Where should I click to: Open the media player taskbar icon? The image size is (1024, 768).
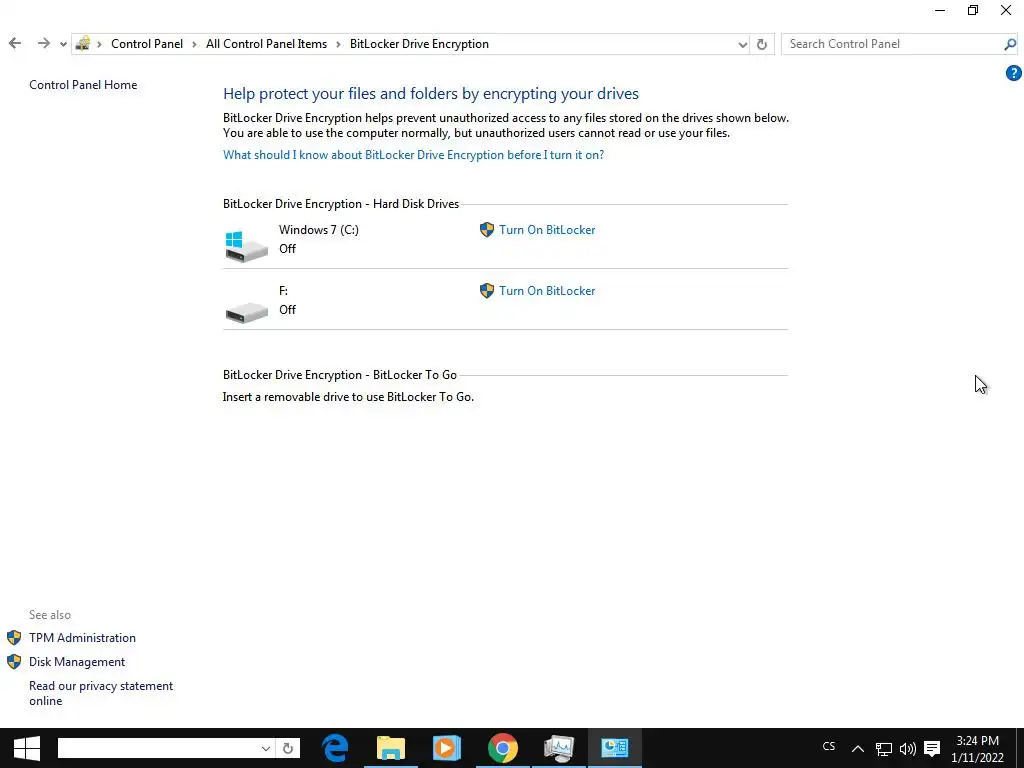pyautogui.click(x=447, y=748)
